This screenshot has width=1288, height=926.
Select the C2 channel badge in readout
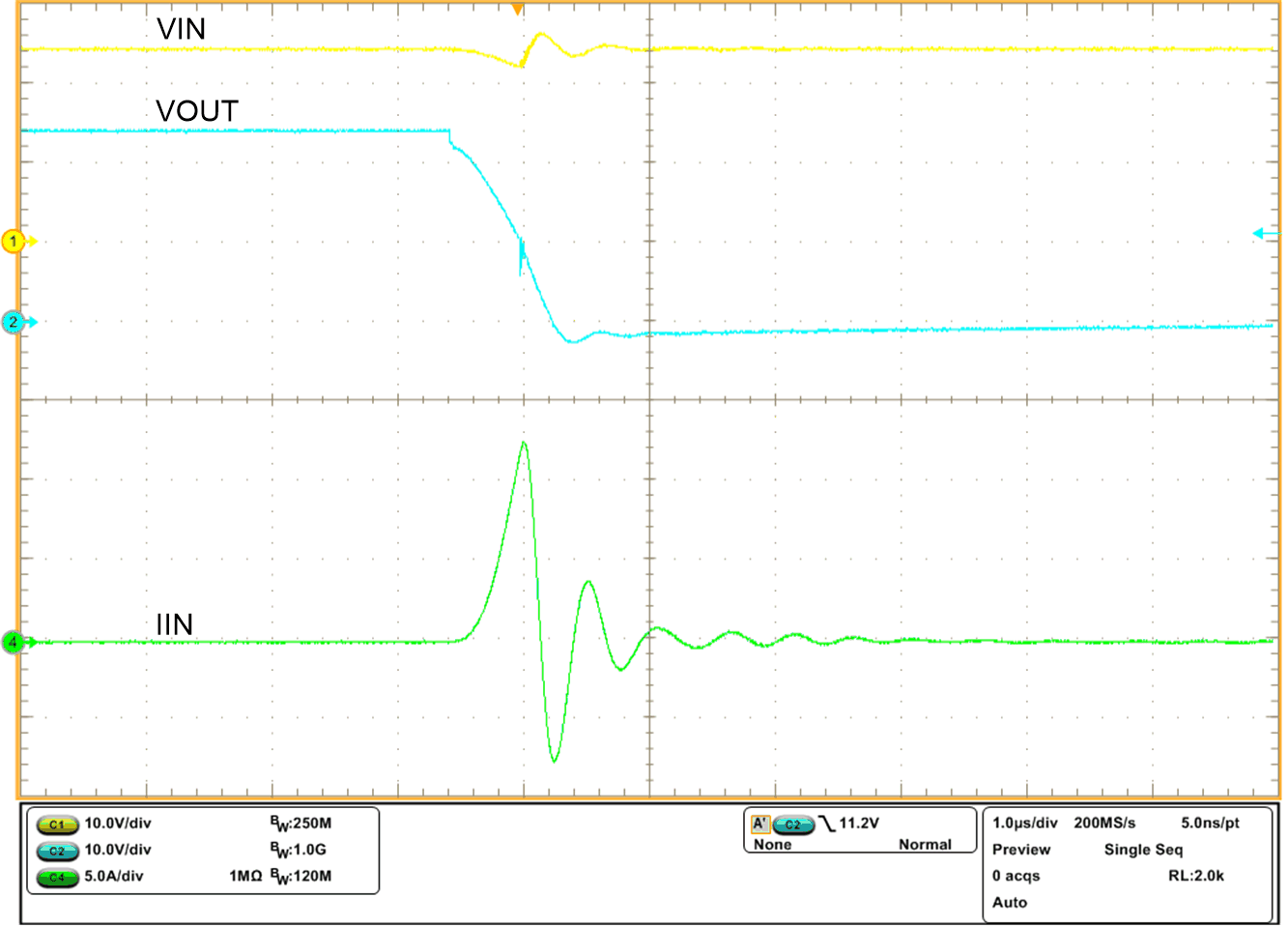tap(57, 851)
